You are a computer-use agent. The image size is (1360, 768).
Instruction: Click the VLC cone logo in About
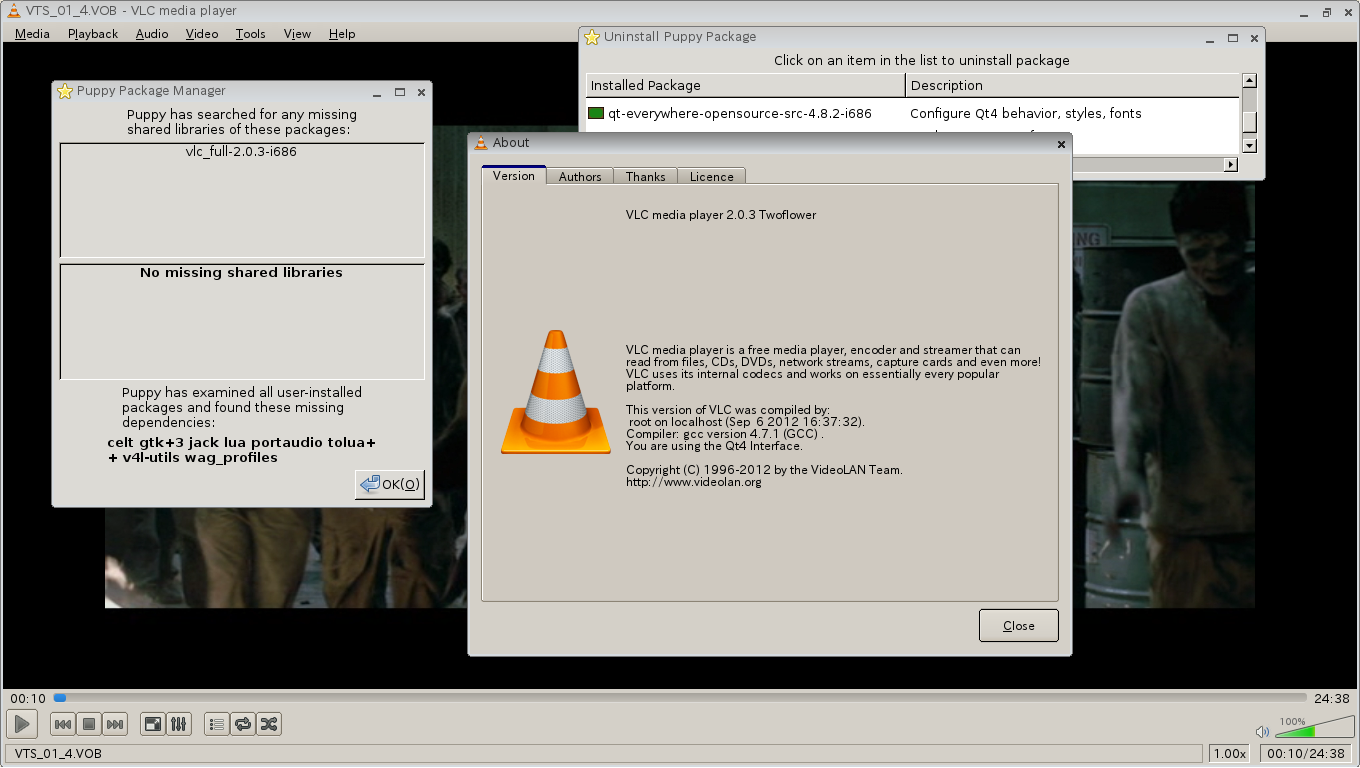556,392
